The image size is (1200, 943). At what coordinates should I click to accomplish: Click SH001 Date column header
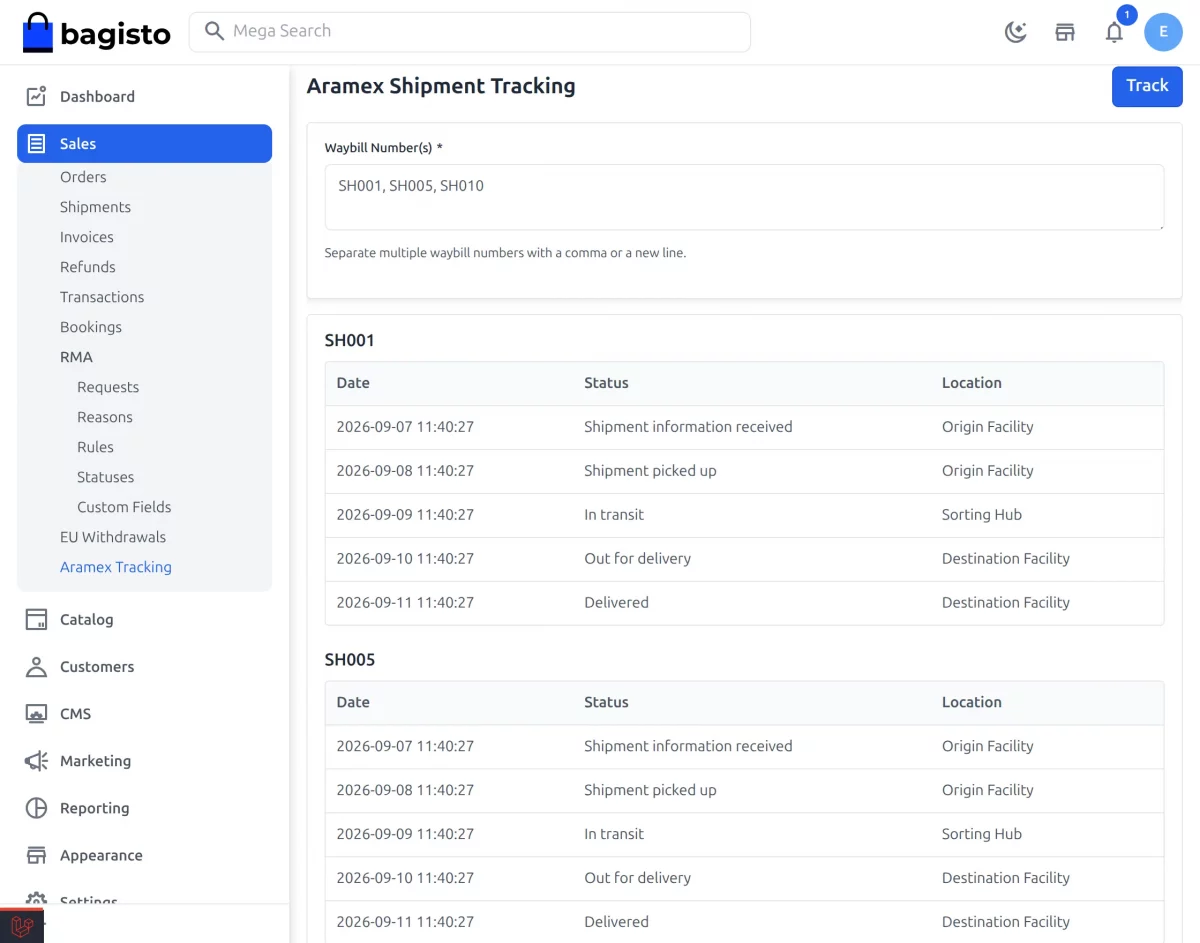[353, 383]
